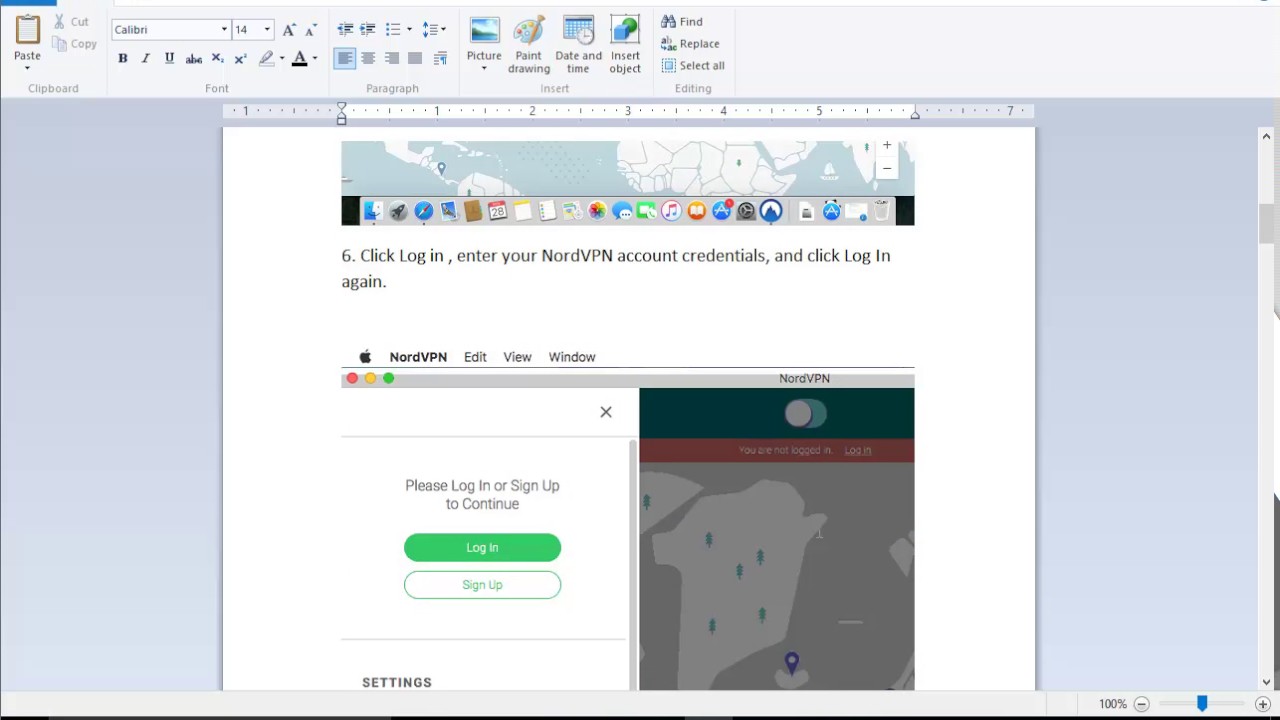Image resolution: width=1280 pixels, height=720 pixels.
Task: Open the line spacing dropdown
Action: point(434,30)
